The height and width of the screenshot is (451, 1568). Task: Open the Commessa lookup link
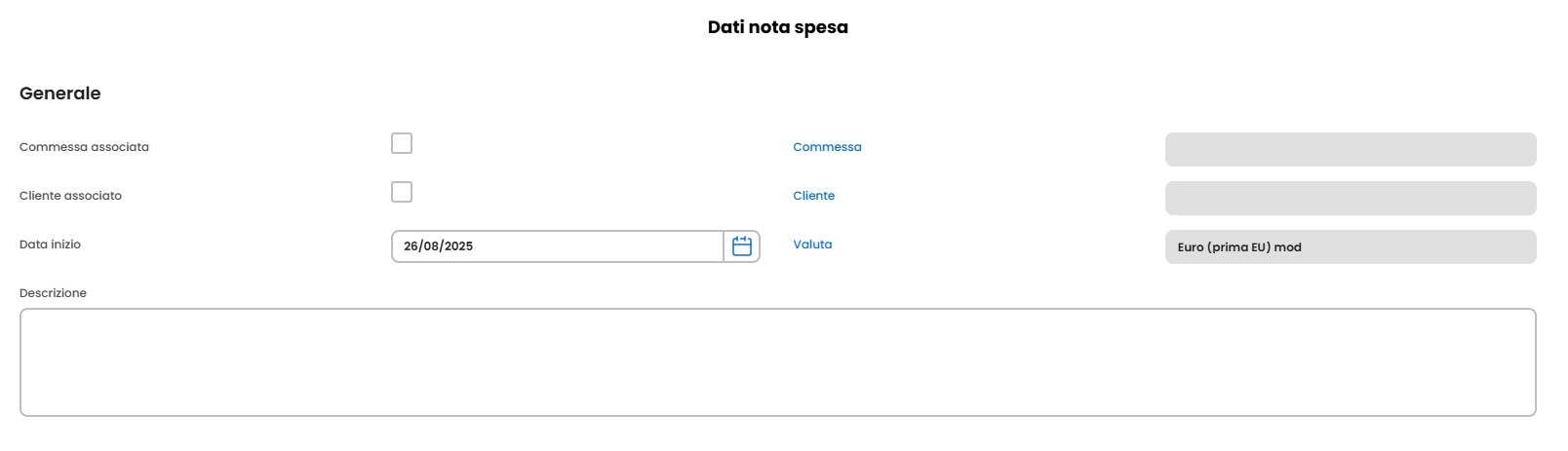pyautogui.click(x=827, y=147)
